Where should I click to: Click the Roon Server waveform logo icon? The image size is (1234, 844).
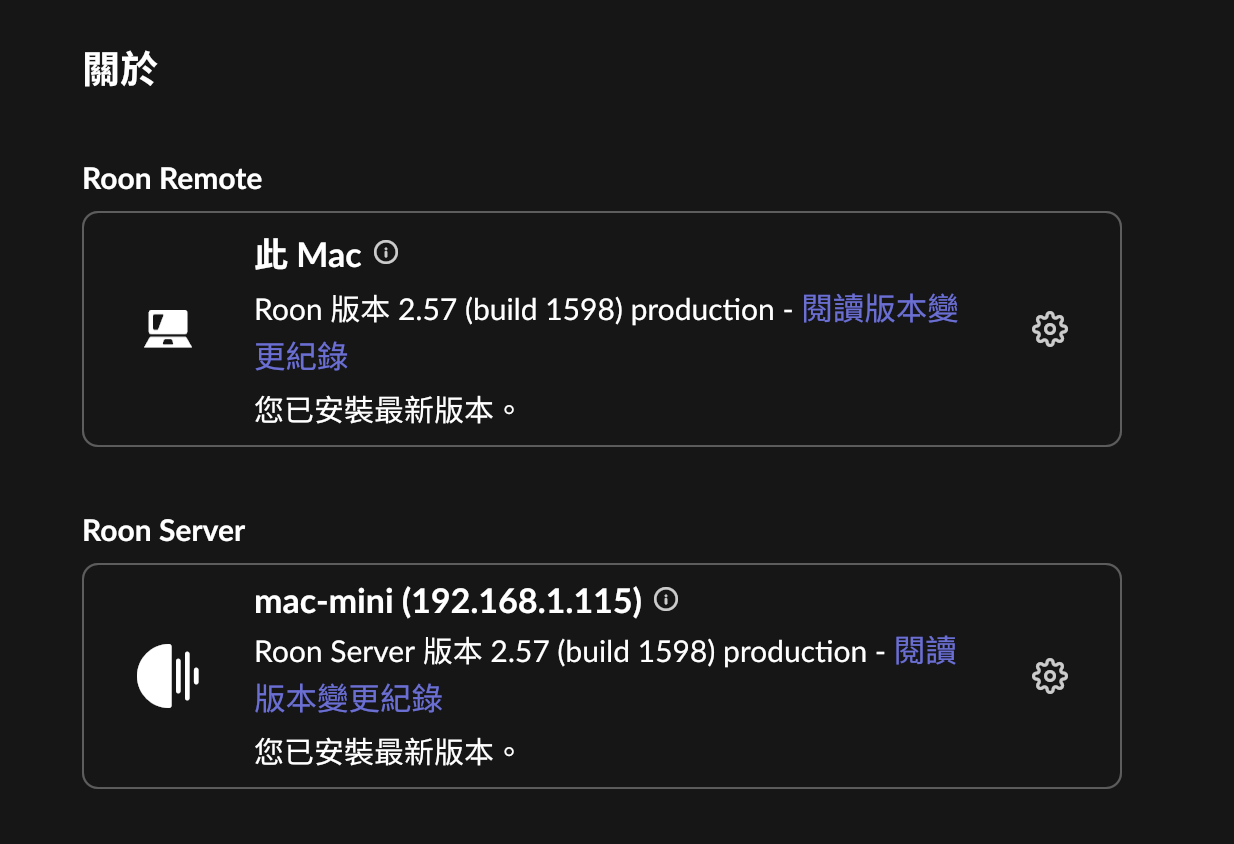168,677
